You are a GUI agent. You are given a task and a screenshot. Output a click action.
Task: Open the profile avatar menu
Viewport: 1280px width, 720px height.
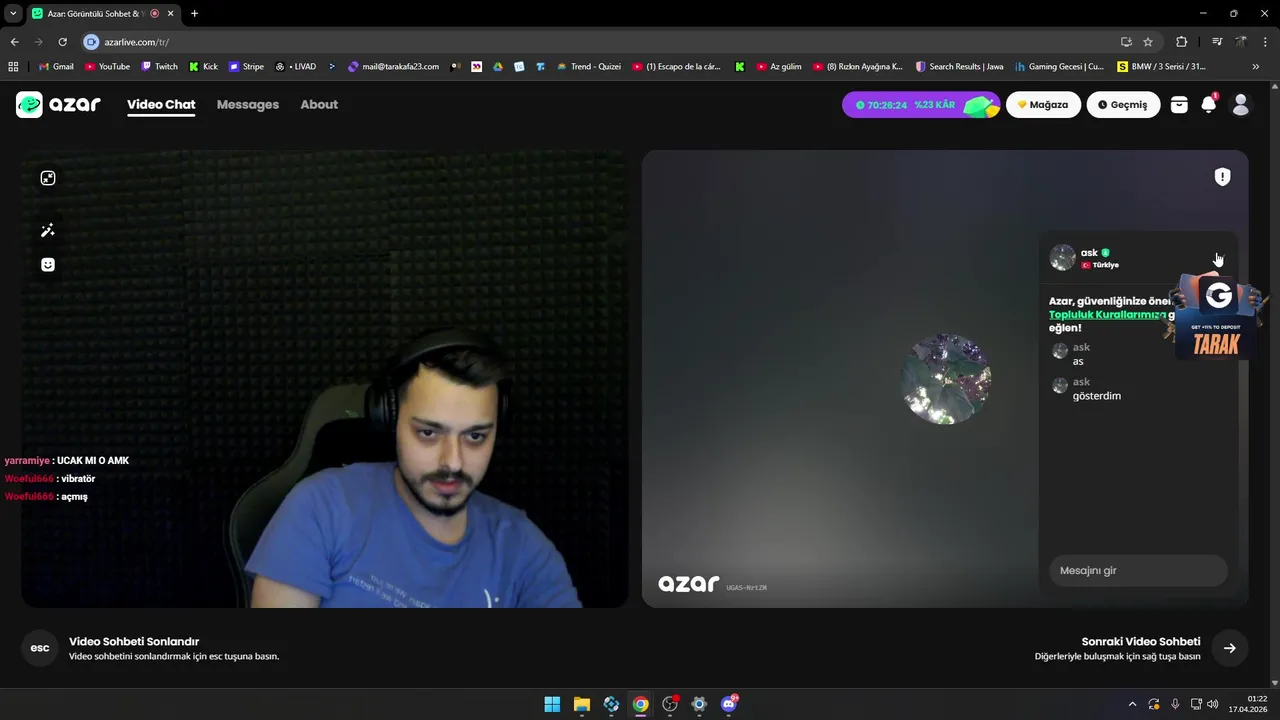(1241, 104)
